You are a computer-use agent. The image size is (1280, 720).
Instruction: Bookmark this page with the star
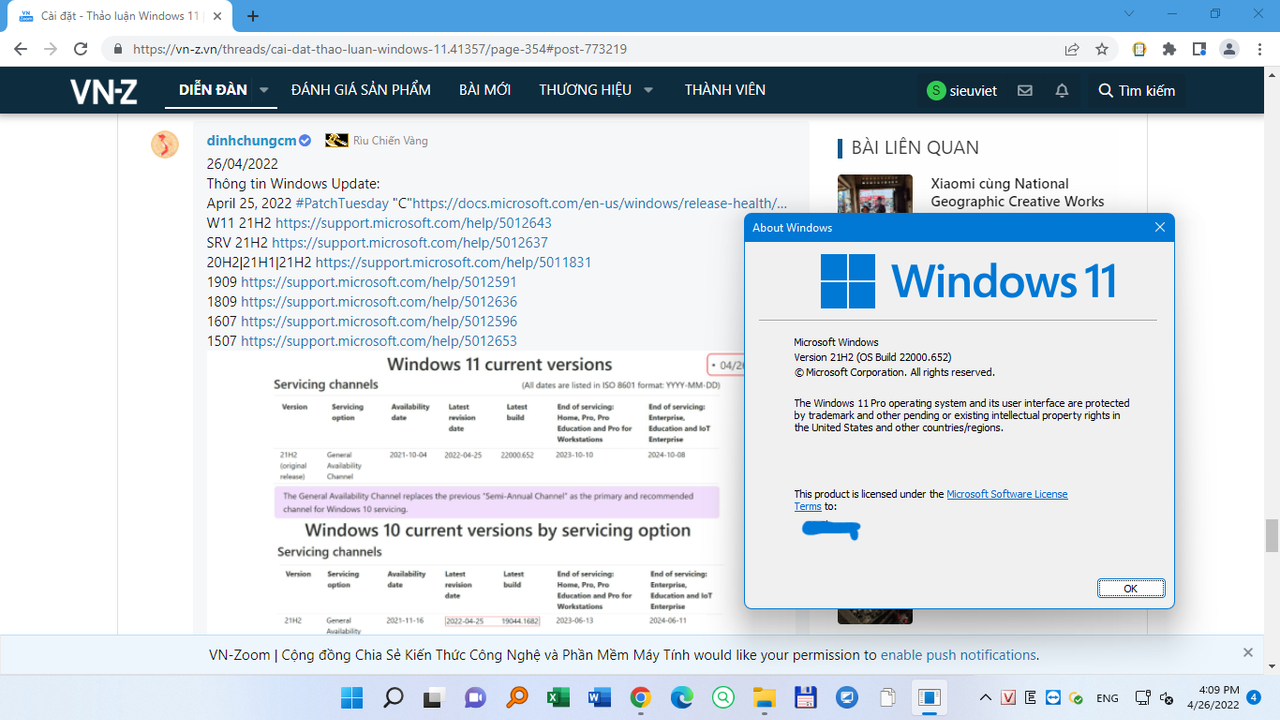point(1102,49)
